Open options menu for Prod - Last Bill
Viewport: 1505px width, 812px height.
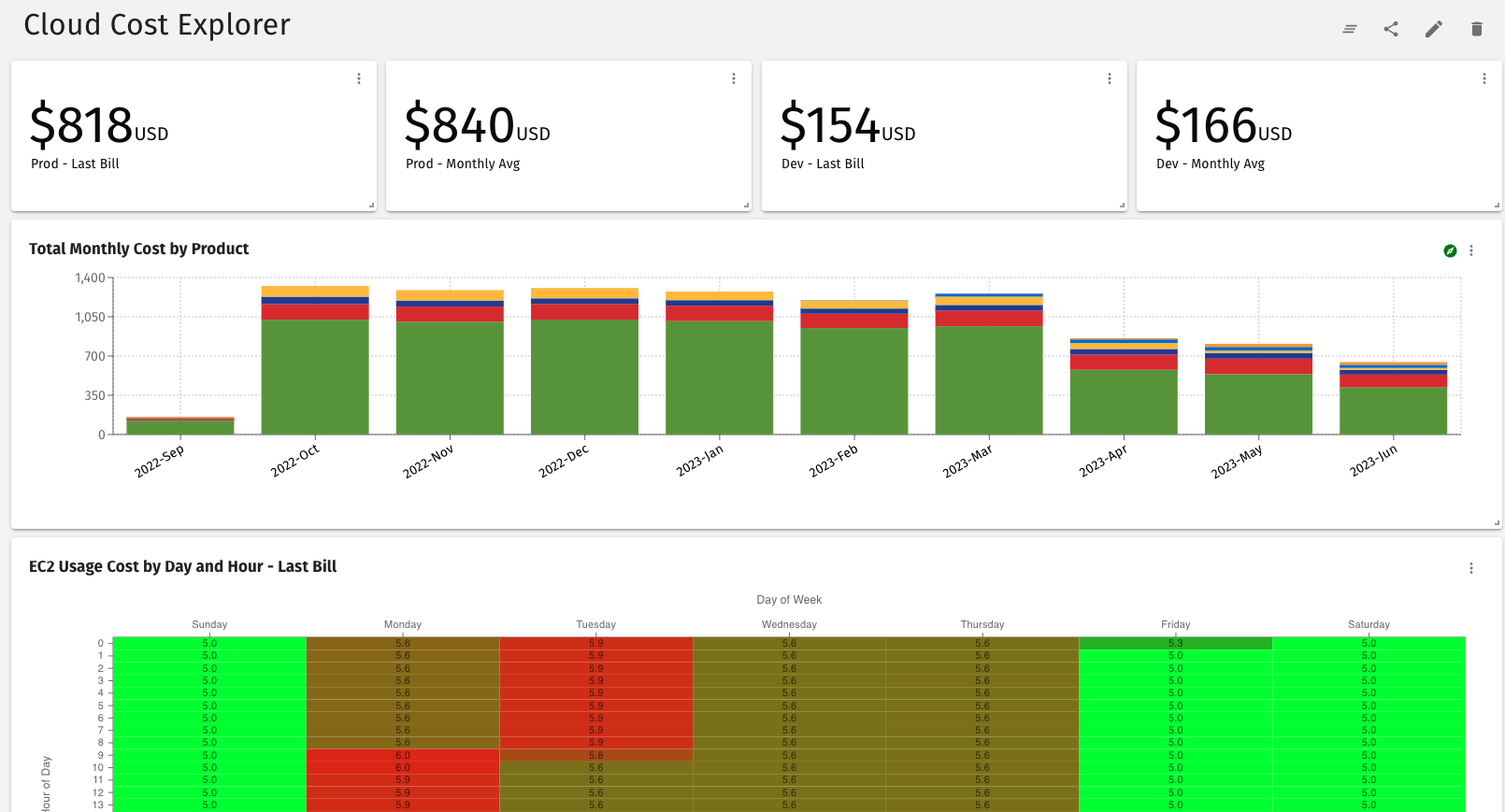click(359, 78)
